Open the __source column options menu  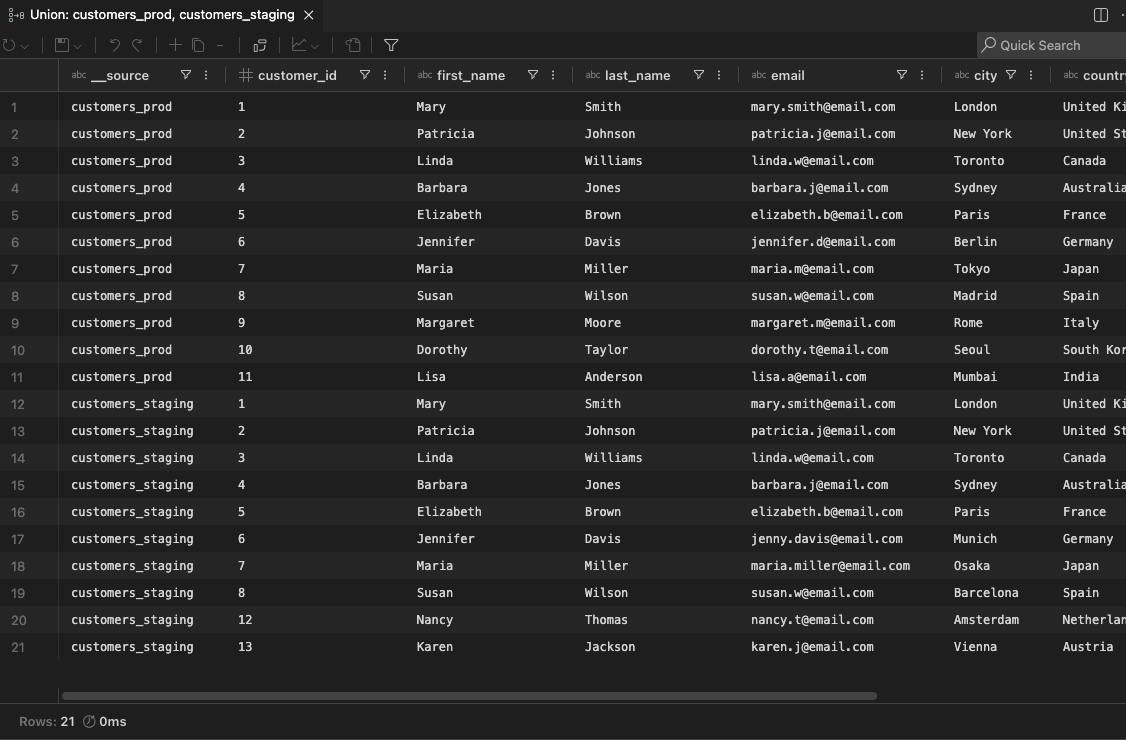tap(205, 75)
